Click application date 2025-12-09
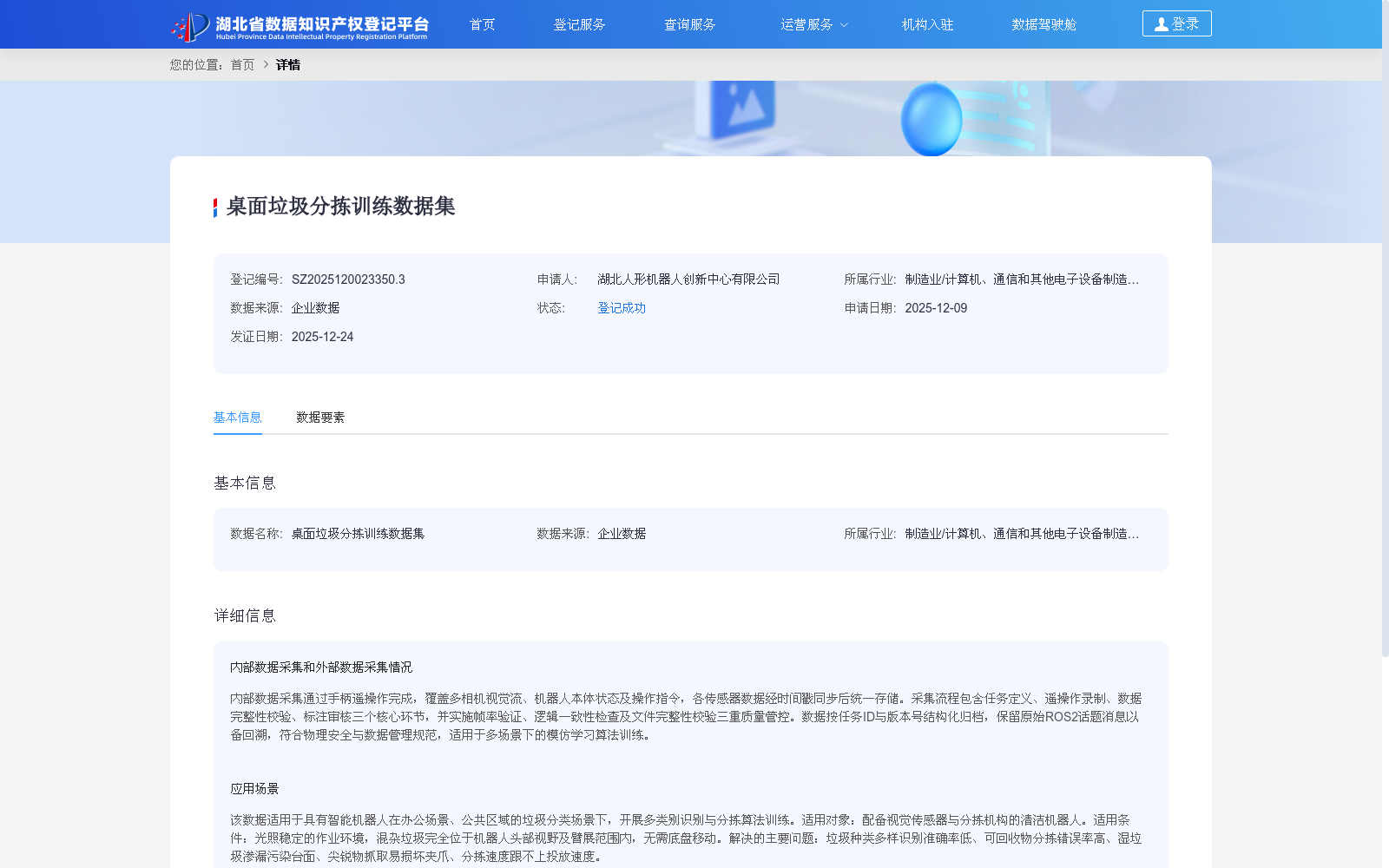Screen dimensions: 1389x868 [x=936, y=308]
